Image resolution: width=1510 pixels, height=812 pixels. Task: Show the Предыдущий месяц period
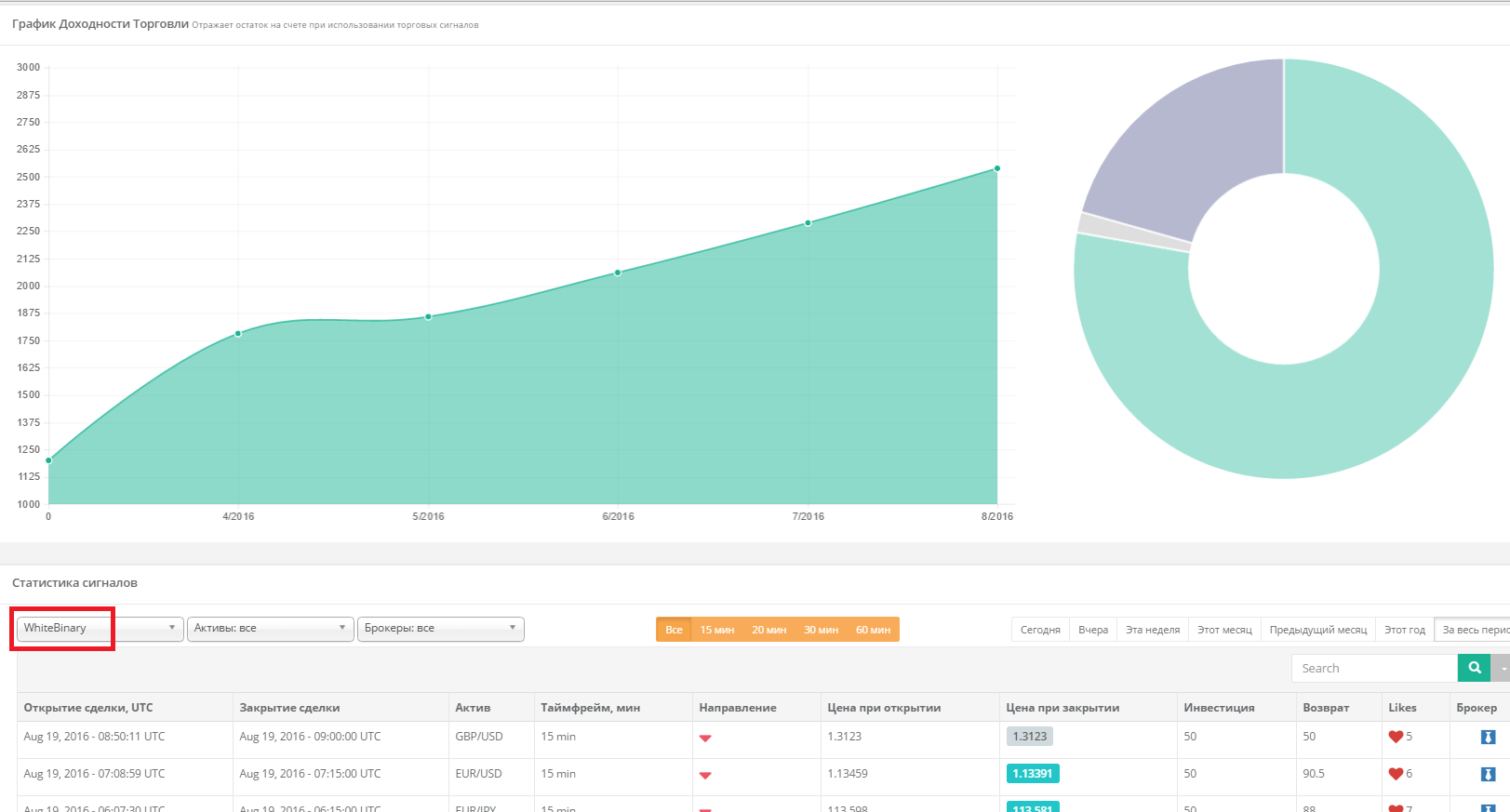click(x=1317, y=630)
